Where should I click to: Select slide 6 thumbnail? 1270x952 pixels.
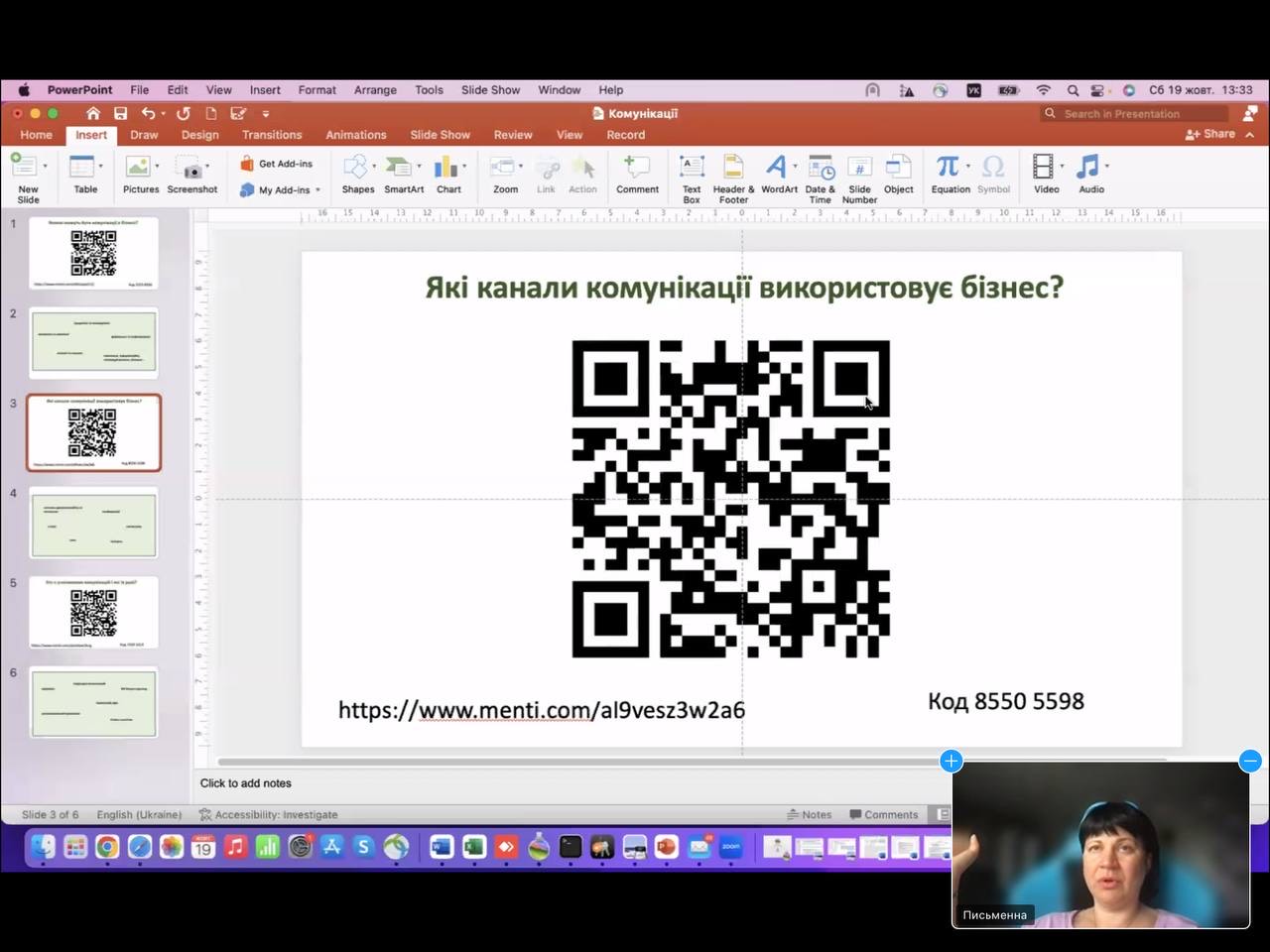pos(93,702)
